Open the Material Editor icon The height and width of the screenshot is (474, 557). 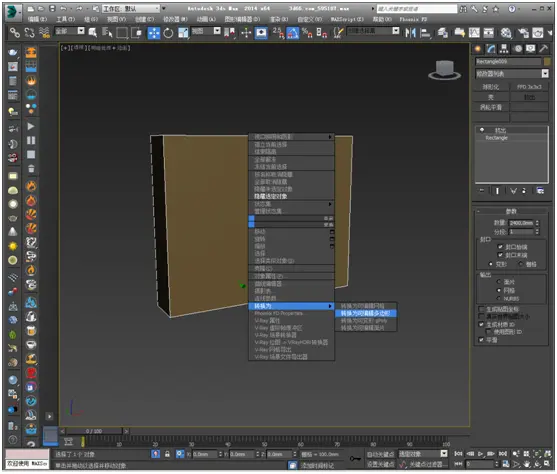506,33
